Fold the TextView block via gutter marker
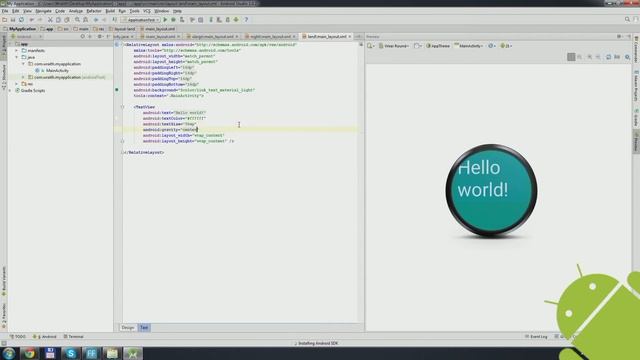The height and width of the screenshot is (360, 640). pos(122,107)
